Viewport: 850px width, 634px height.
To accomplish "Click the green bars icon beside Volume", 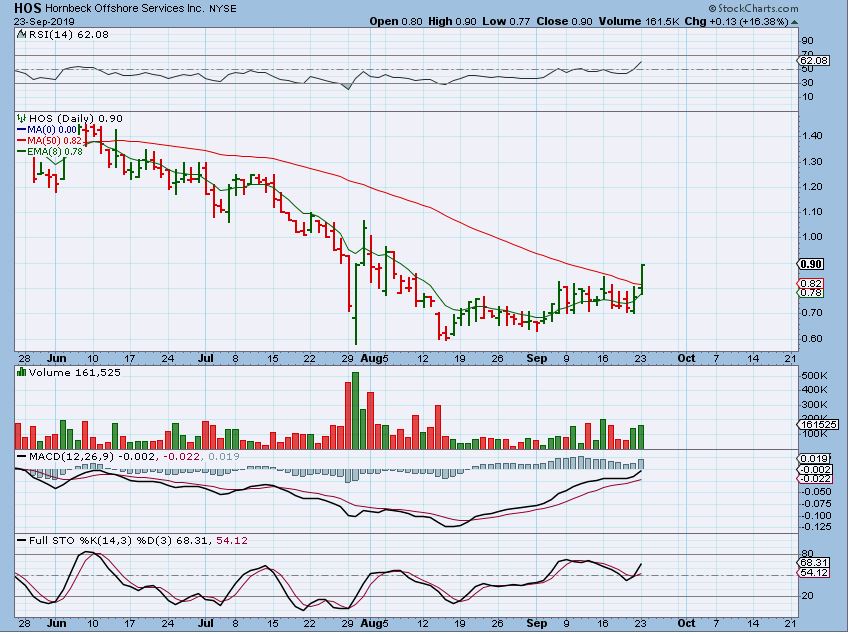I will (x=21, y=372).
